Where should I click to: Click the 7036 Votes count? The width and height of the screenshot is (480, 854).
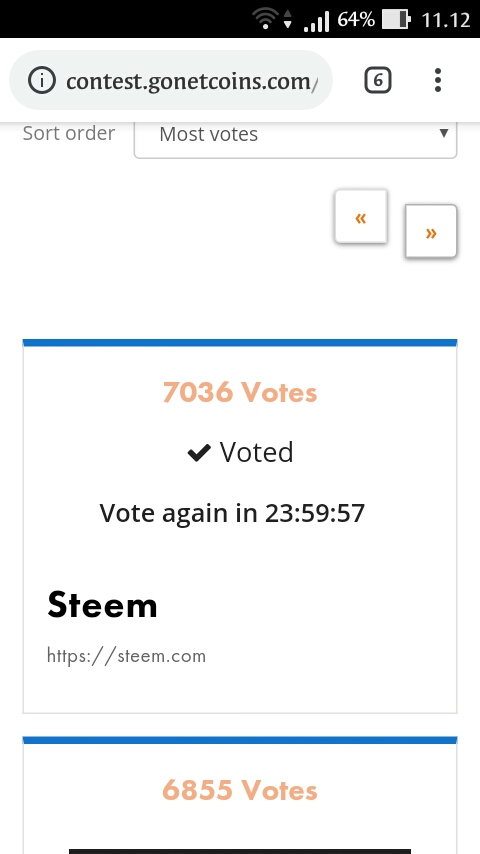(240, 392)
